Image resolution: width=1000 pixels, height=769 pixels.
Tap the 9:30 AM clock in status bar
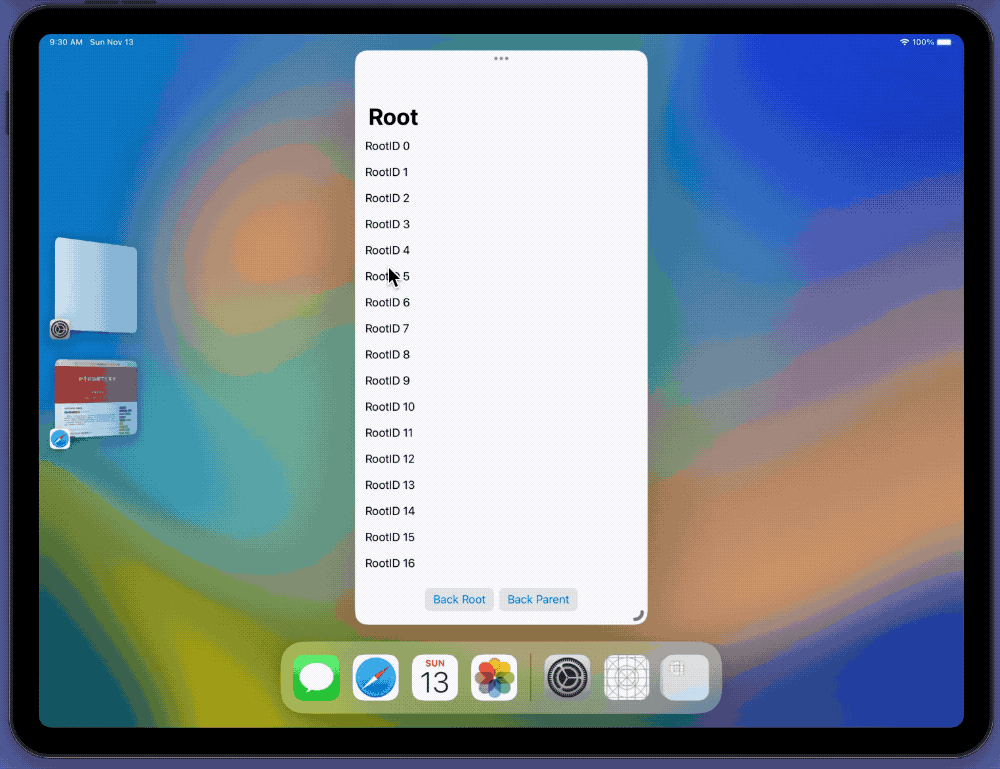66,42
